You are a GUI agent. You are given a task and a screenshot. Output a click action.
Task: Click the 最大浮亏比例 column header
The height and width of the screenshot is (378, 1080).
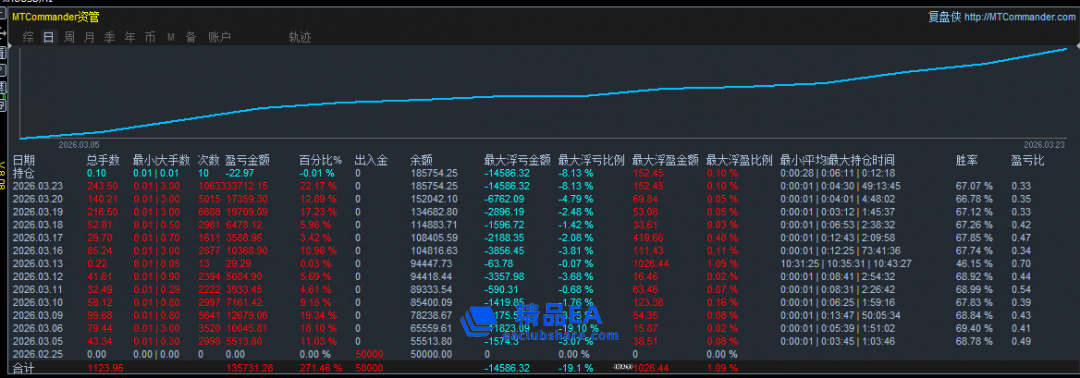point(591,160)
